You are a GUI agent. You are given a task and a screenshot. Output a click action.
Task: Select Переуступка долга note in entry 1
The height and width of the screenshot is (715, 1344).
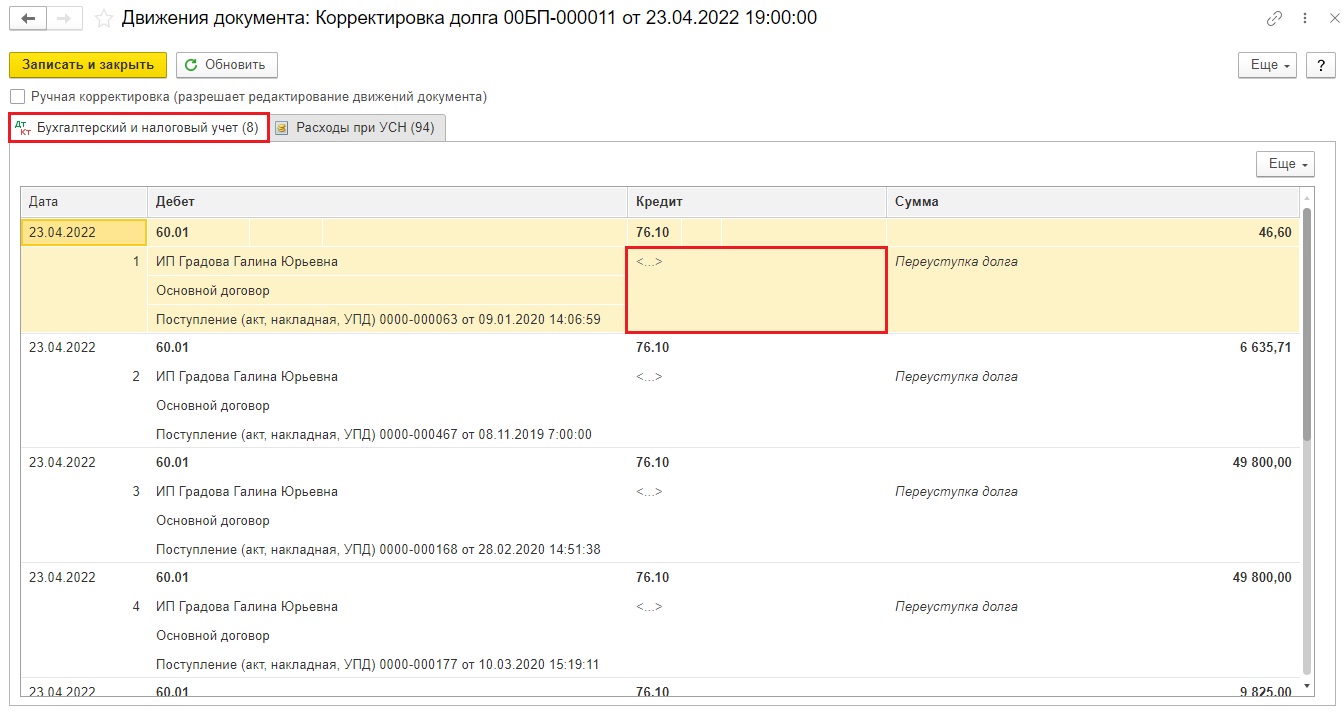point(957,262)
